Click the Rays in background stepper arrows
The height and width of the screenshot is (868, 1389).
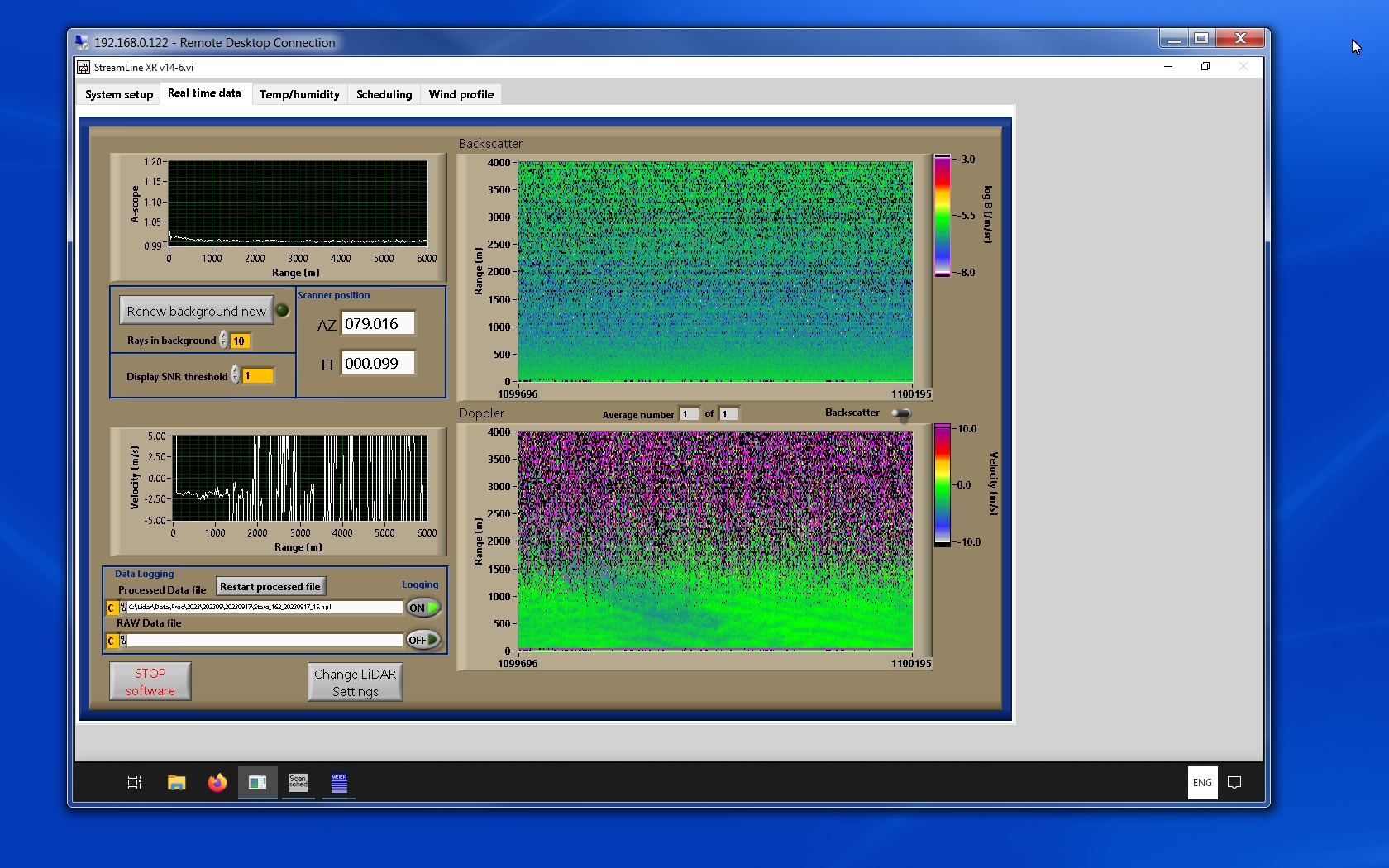[224, 341]
